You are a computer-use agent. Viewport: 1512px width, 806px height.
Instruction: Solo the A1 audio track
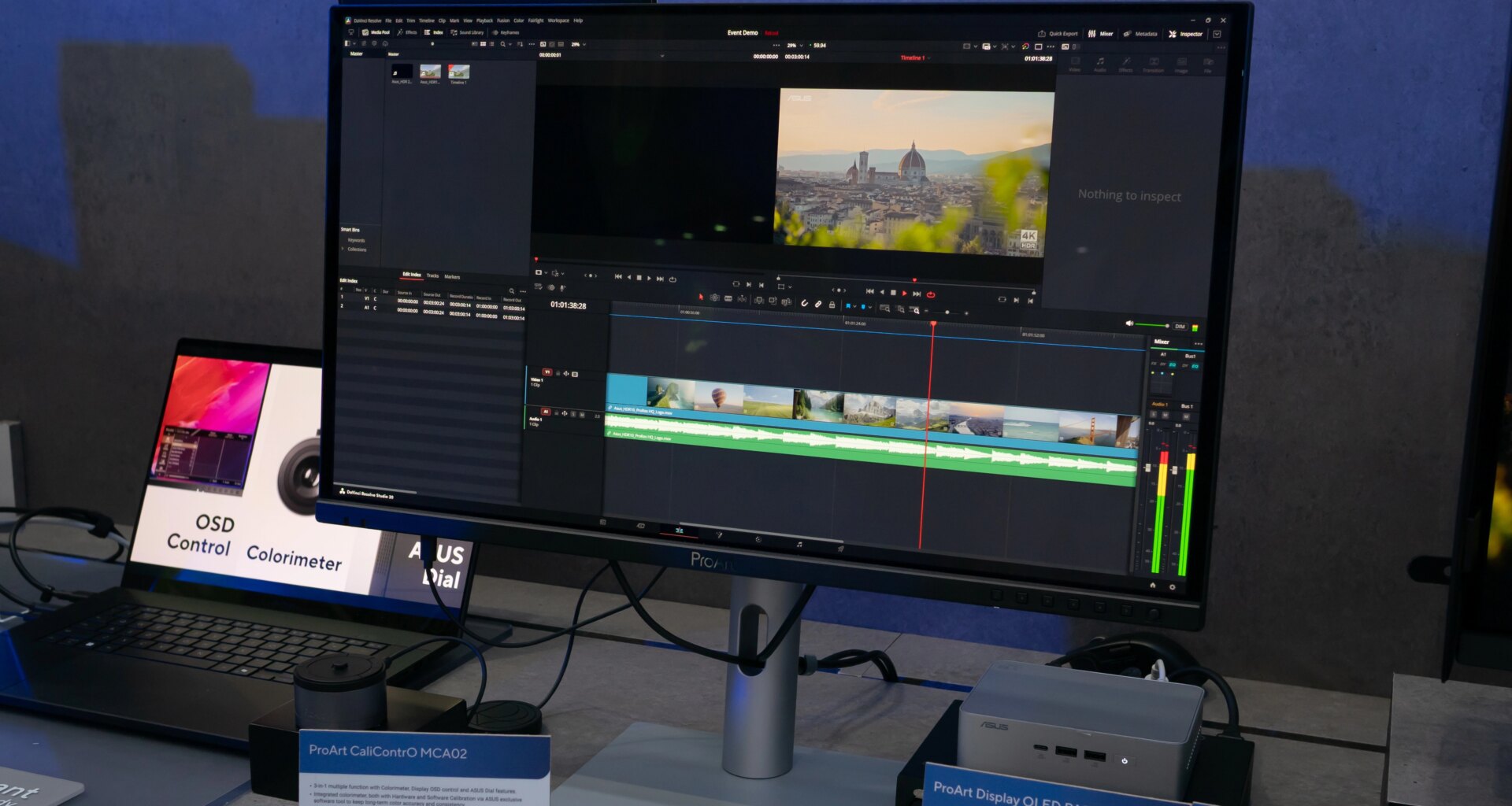point(573,414)
